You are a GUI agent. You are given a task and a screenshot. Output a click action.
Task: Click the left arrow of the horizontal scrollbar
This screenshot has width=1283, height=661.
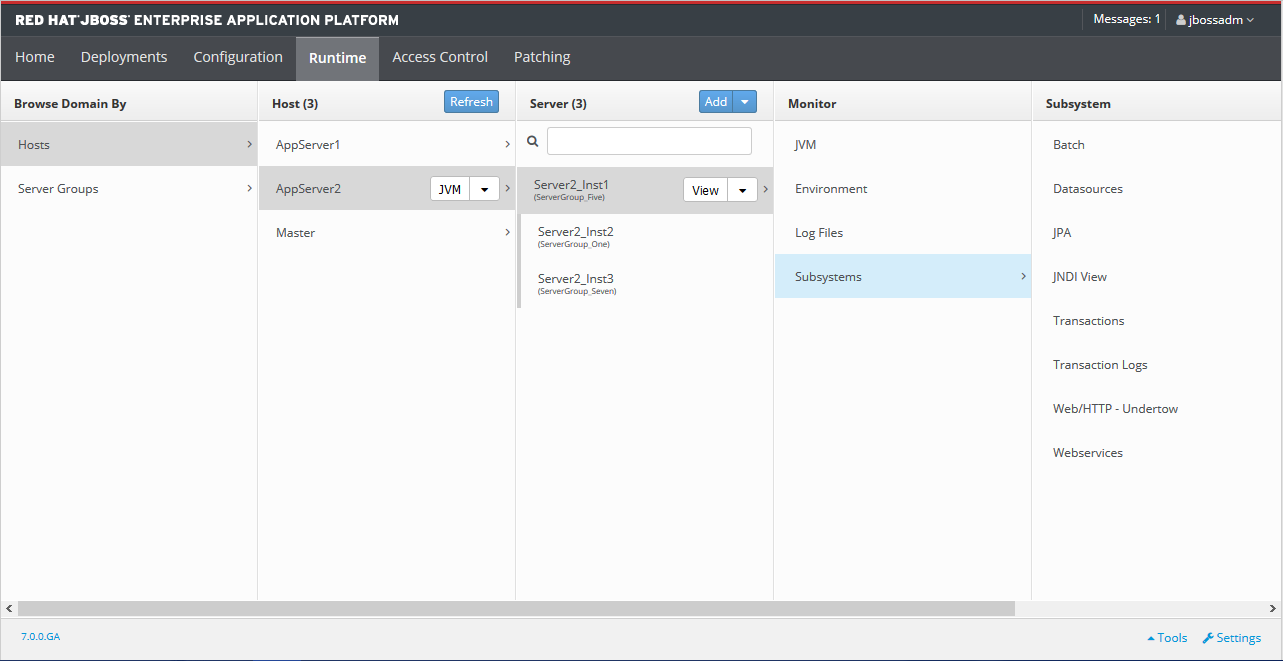tap(9, 608)
